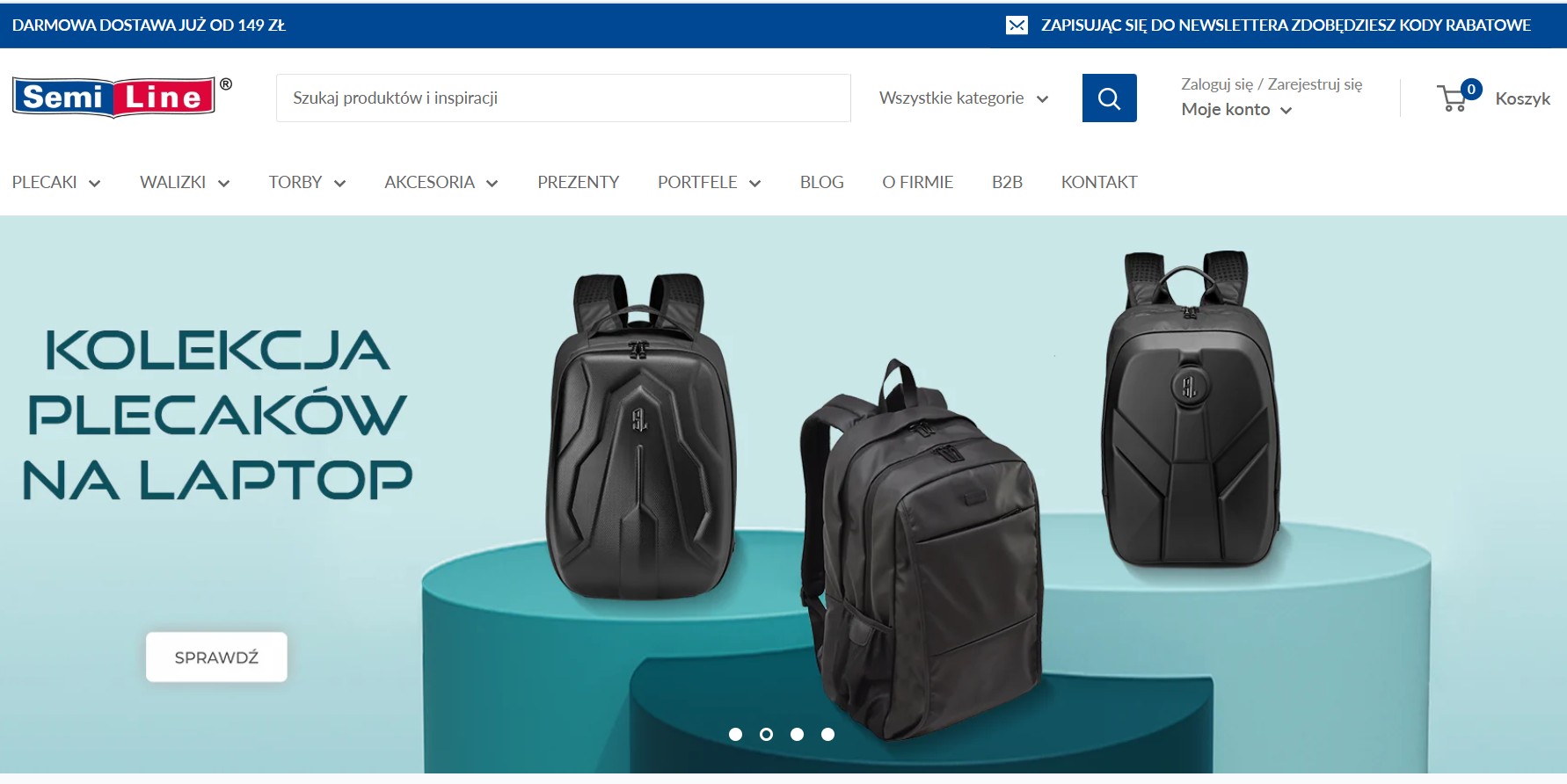Expand the PLECAKI menu chevron
Screen dimensions: 1567x784
pos(94,183)
